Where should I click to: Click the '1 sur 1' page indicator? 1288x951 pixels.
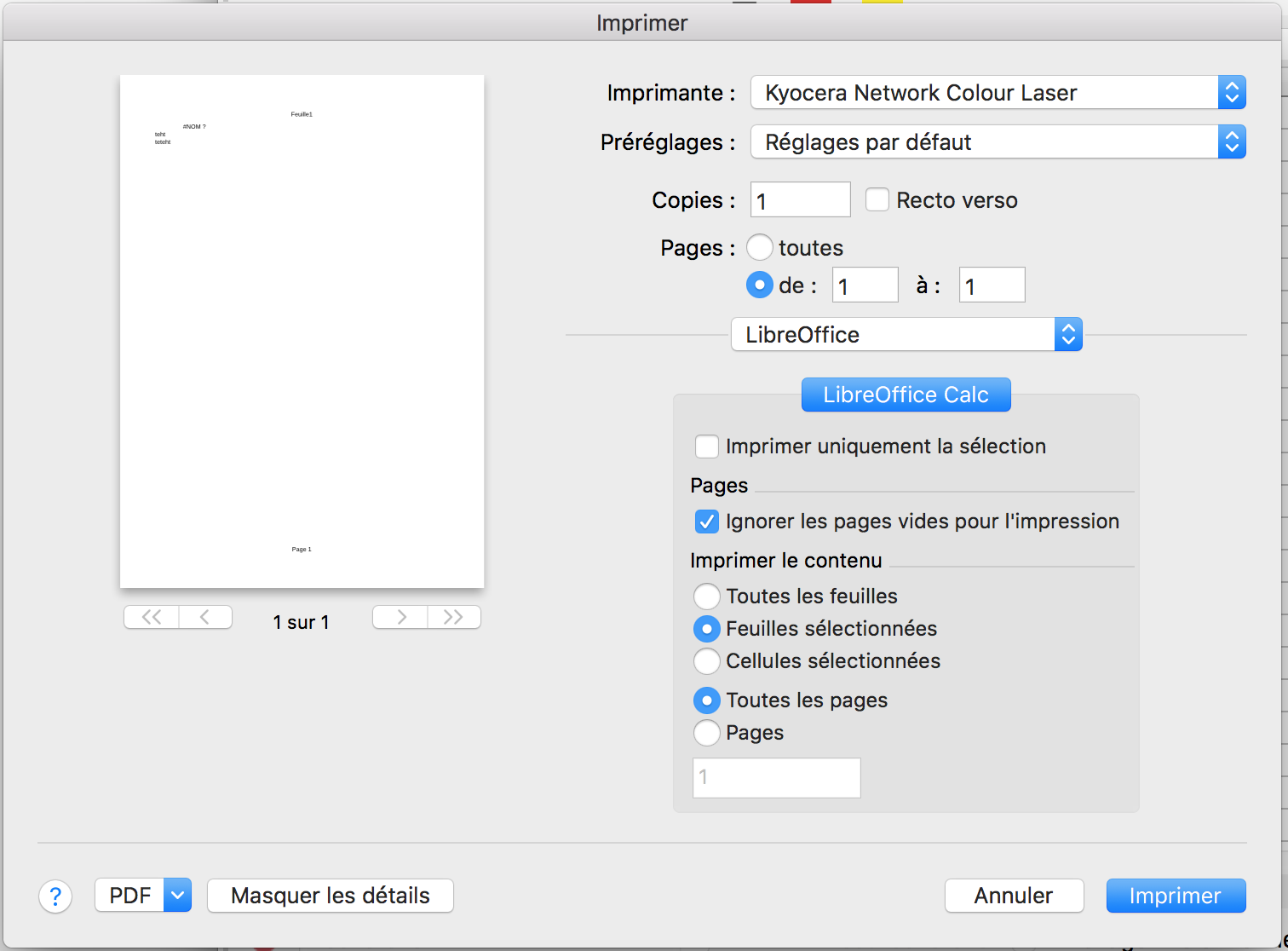pos(302,623)
